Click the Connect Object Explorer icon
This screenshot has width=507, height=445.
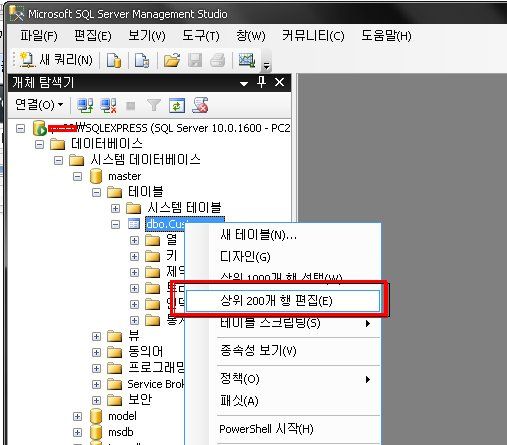pyautogui.click(x=85, y=106)
